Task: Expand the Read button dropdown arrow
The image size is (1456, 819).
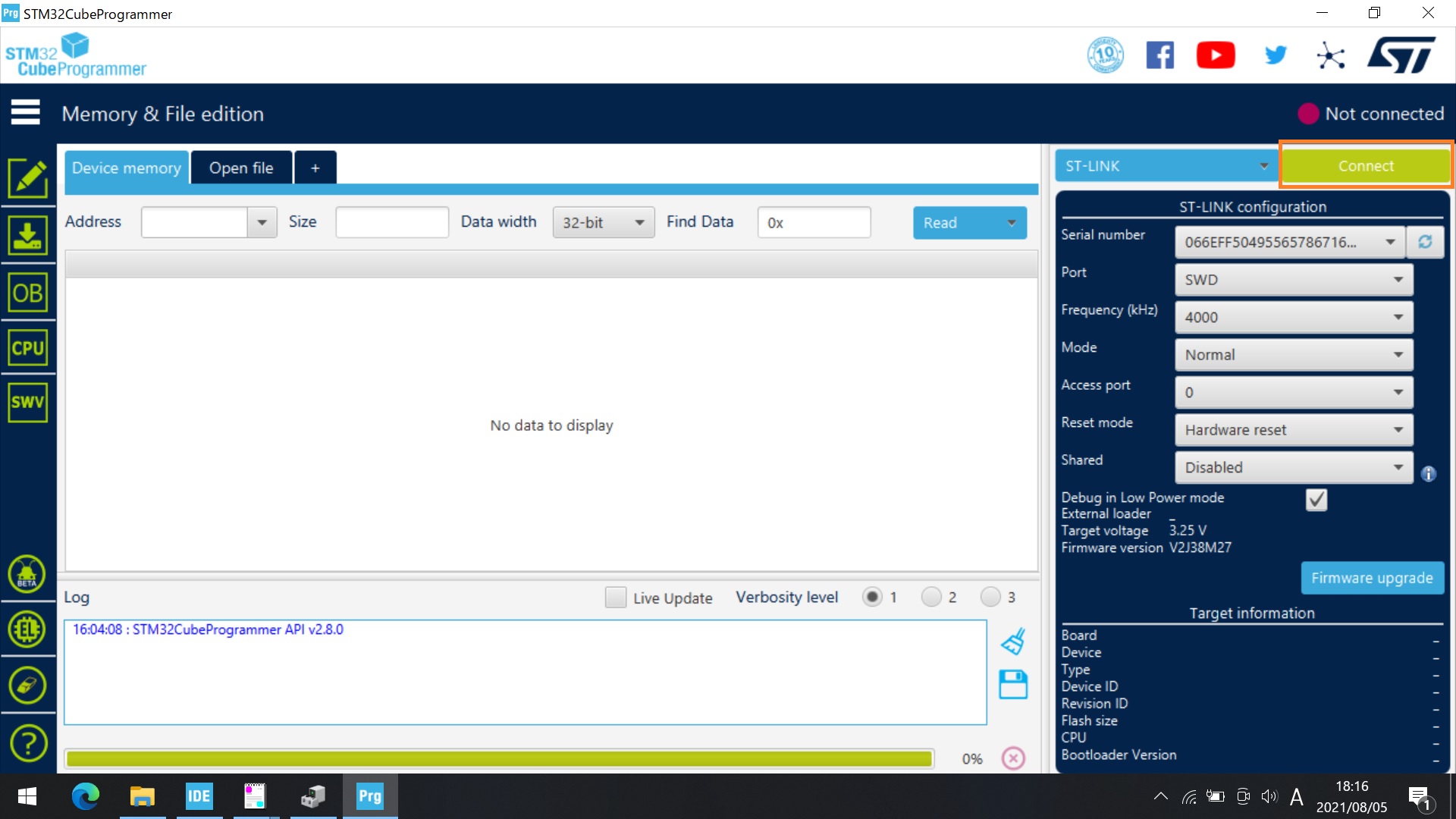Action: click(x=1011, y=223)
